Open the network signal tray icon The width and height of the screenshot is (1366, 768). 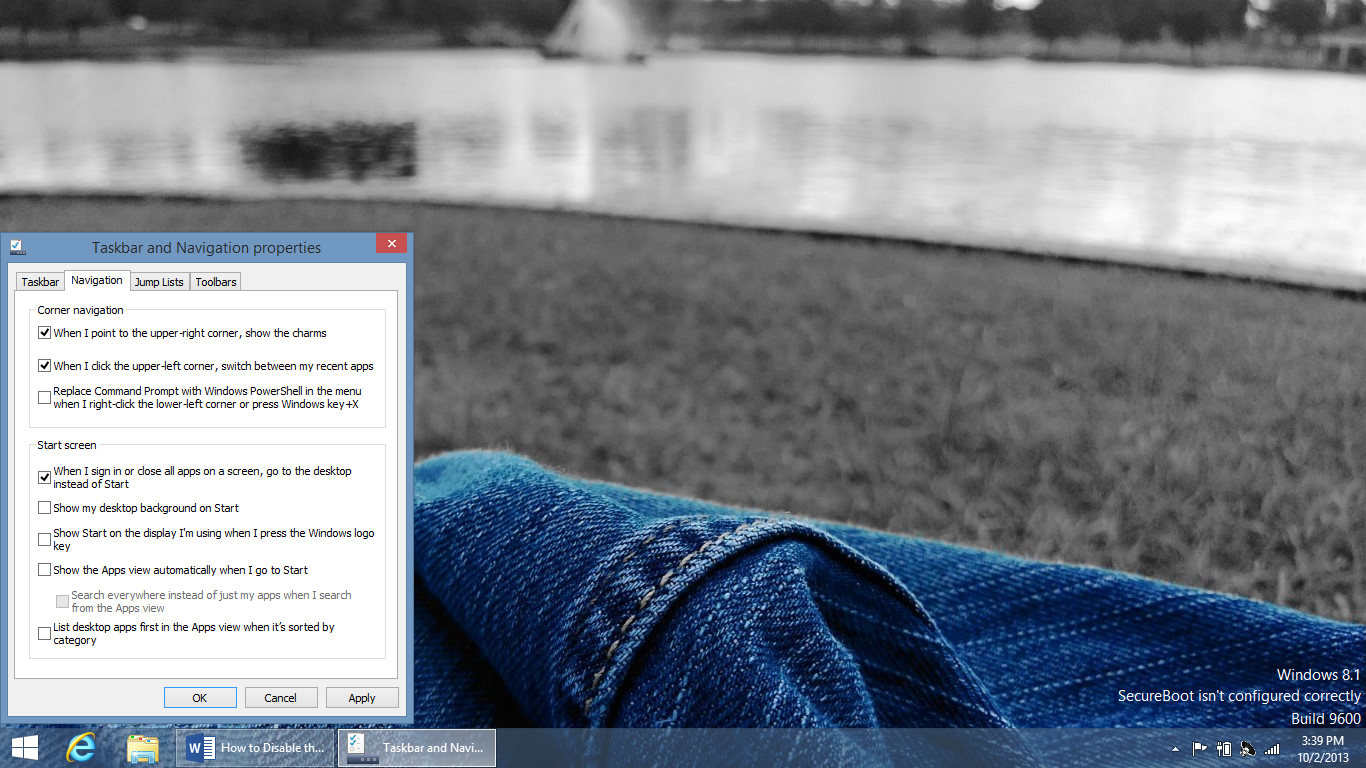(x=1272, y=748)
